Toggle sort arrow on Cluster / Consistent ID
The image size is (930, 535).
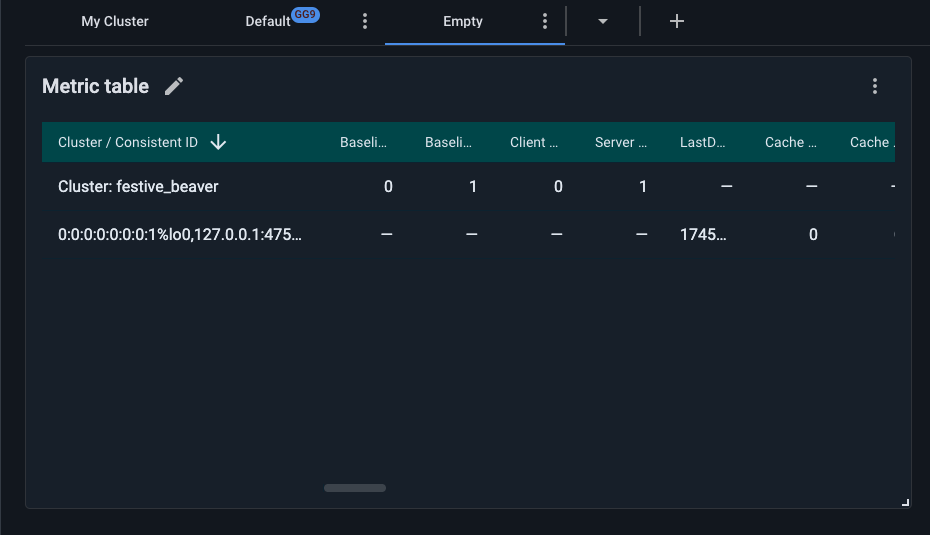click(x=218, y=142)
